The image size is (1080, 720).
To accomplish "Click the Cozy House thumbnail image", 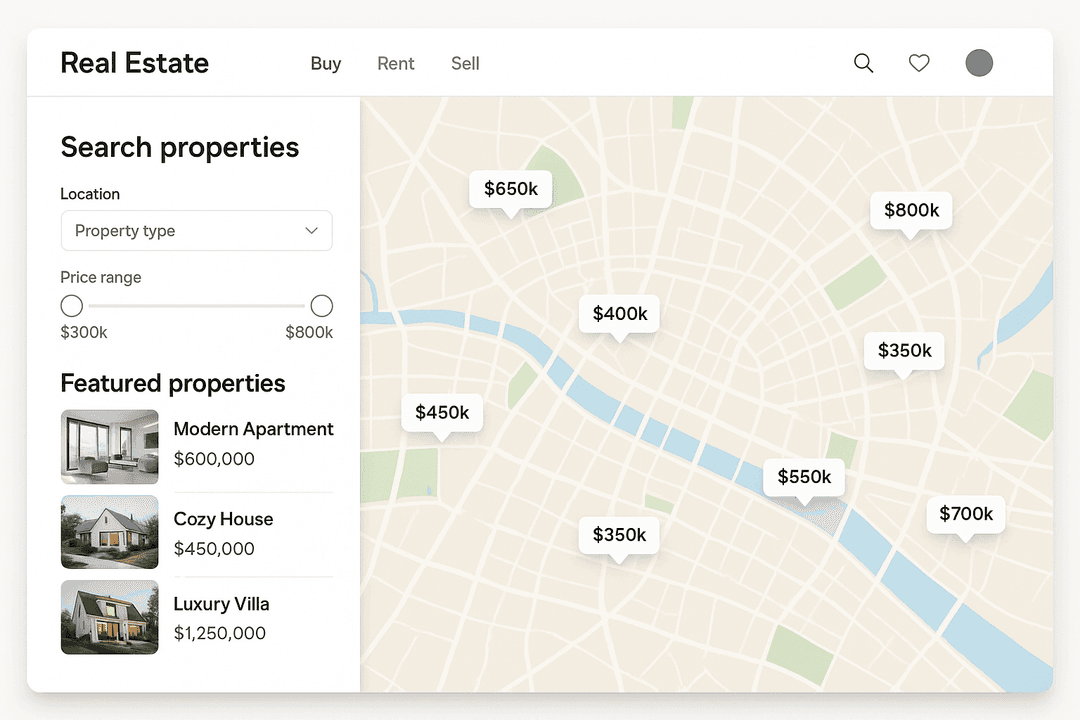I will pos(109,532).
